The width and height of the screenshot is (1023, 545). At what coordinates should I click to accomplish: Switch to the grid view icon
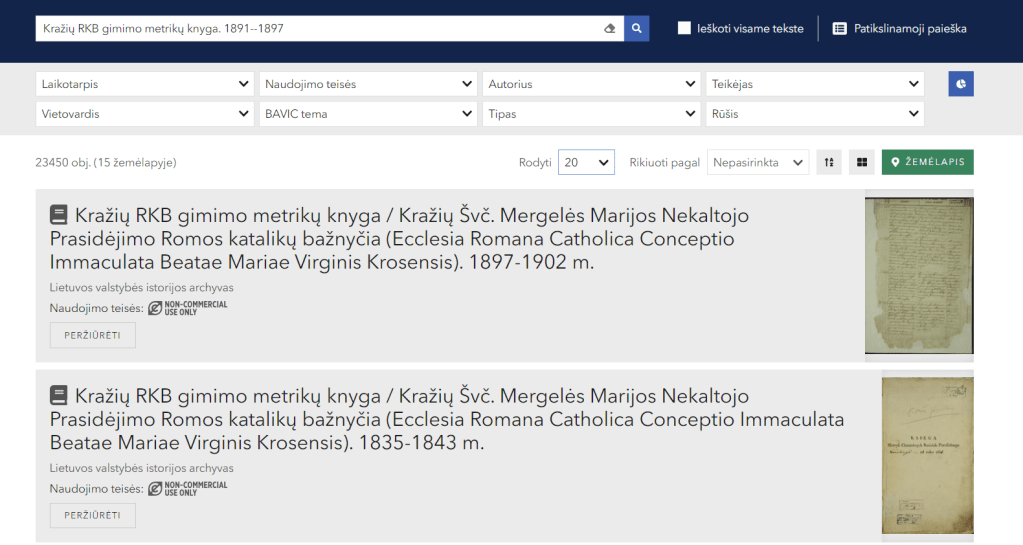click(861, 162)
